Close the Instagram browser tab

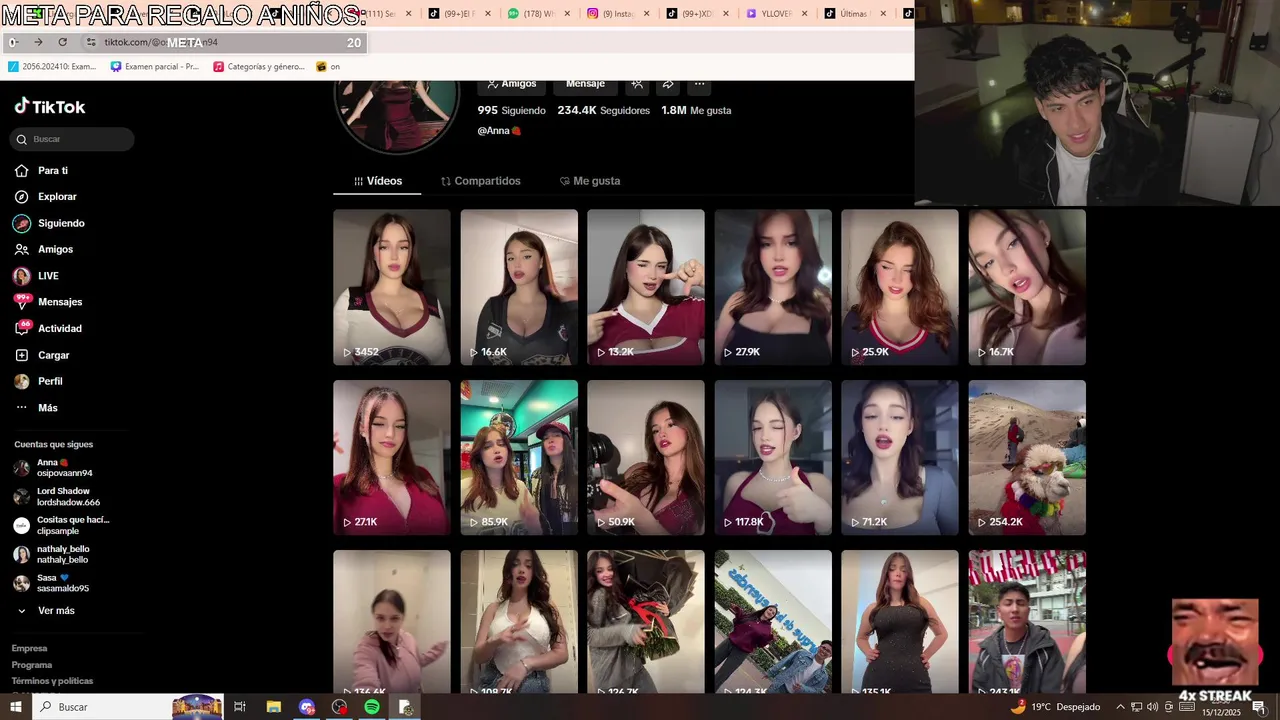(x=646, y=14)
